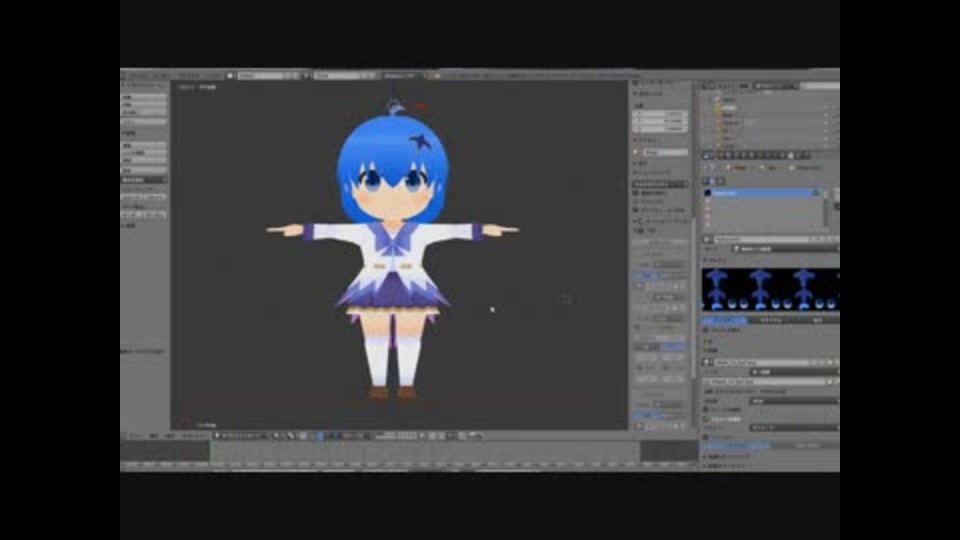960x540 pixels.
Task: Click the outliner search field
Action: [819, 86]
